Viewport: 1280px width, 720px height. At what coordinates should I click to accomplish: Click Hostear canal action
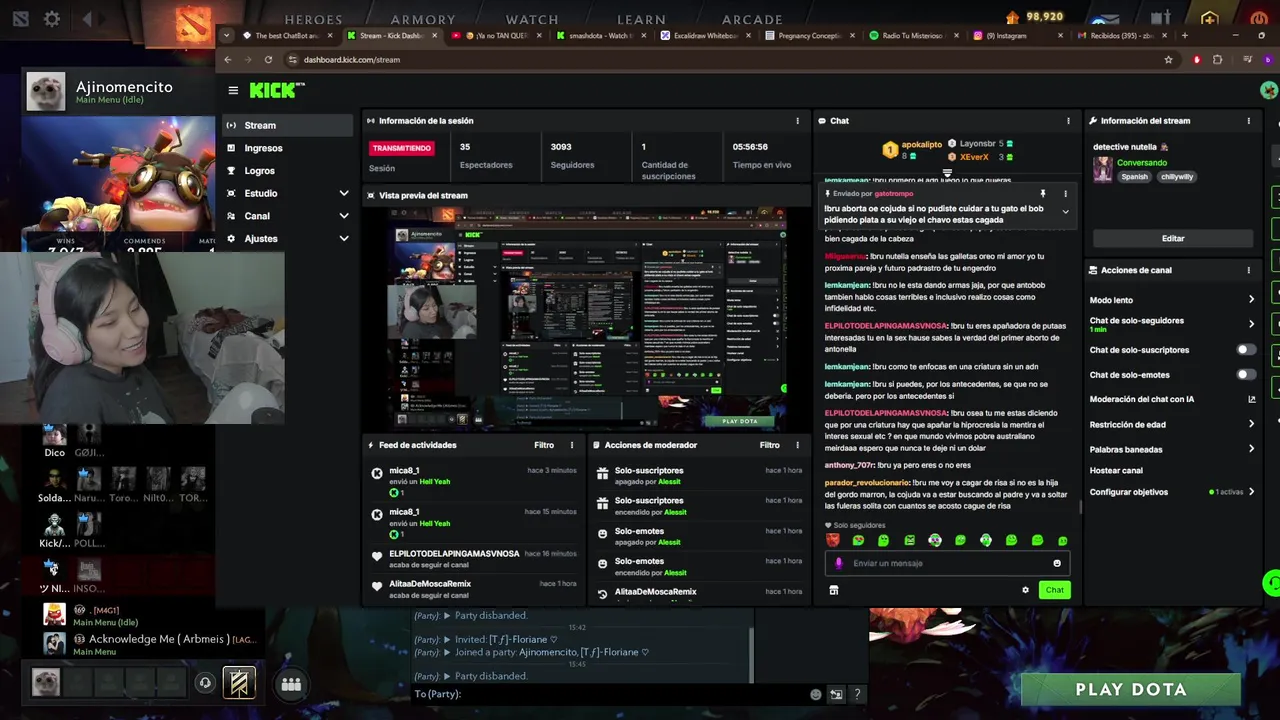coord(1116,471)
